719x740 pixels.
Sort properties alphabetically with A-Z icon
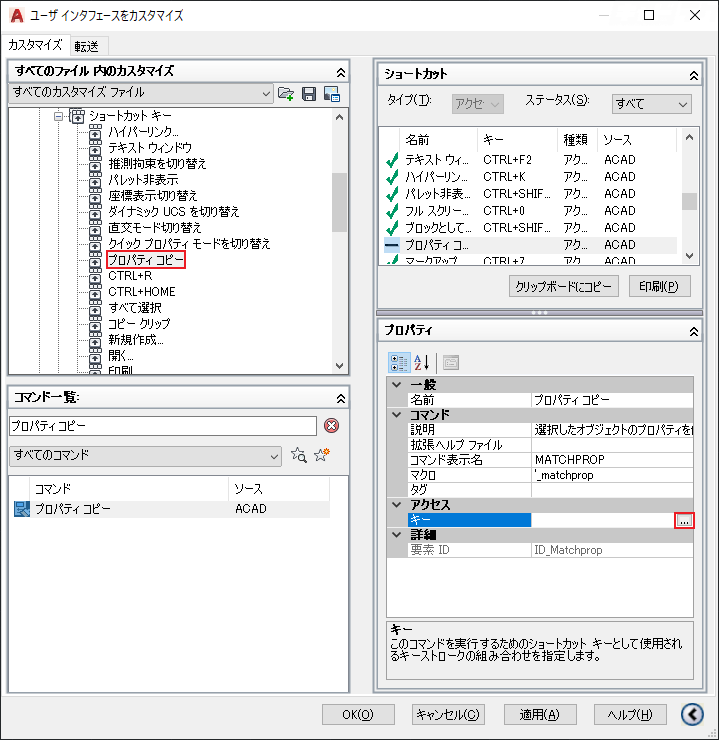422,362
